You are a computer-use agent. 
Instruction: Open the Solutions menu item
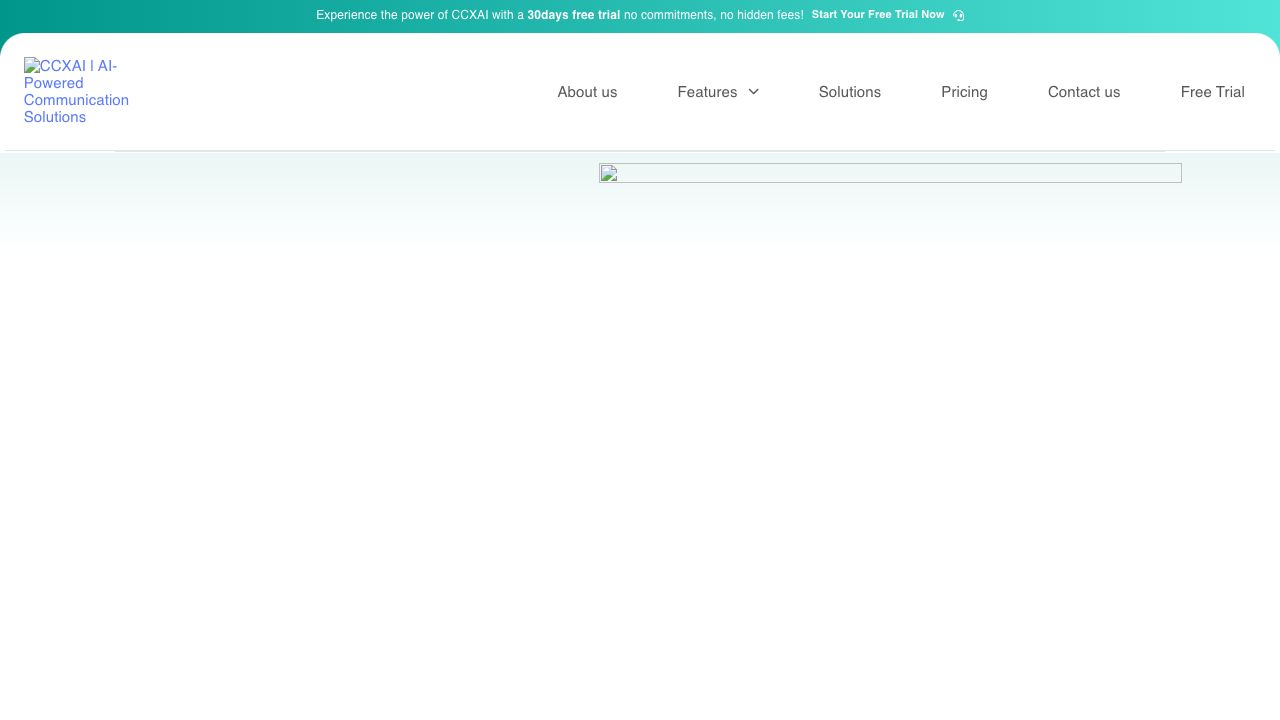pos(849,92)
